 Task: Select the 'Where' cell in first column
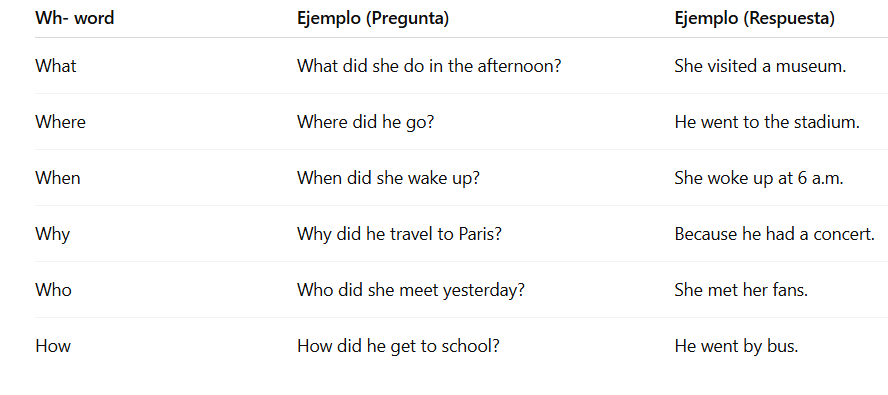pyautogui.click(x=61, y=122)
